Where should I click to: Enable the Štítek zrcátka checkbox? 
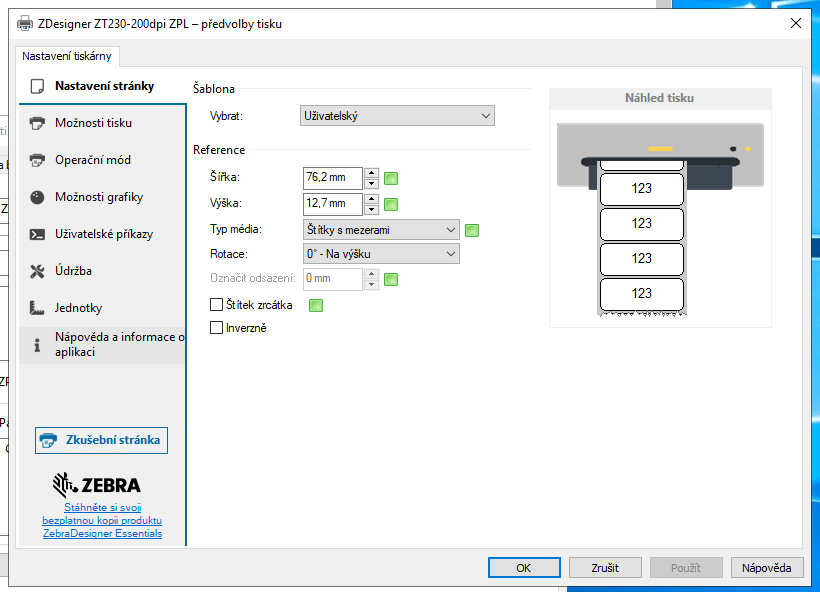click(217, 305)
